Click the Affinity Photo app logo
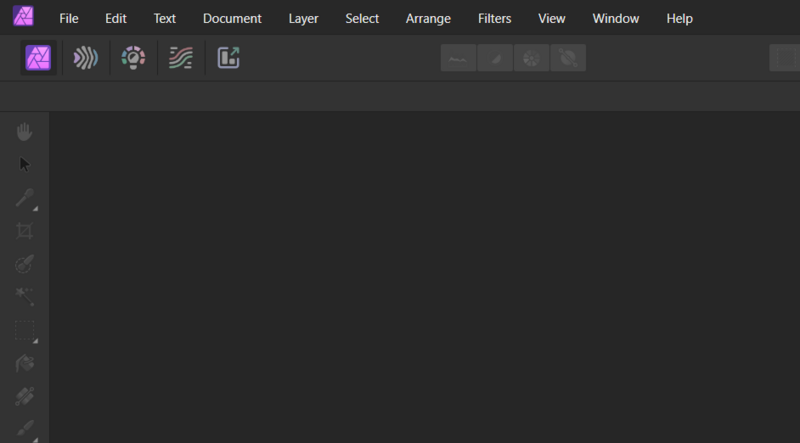The width and height of the screenshot is (800, 443). pyautogui.click(x=23, y=16)
